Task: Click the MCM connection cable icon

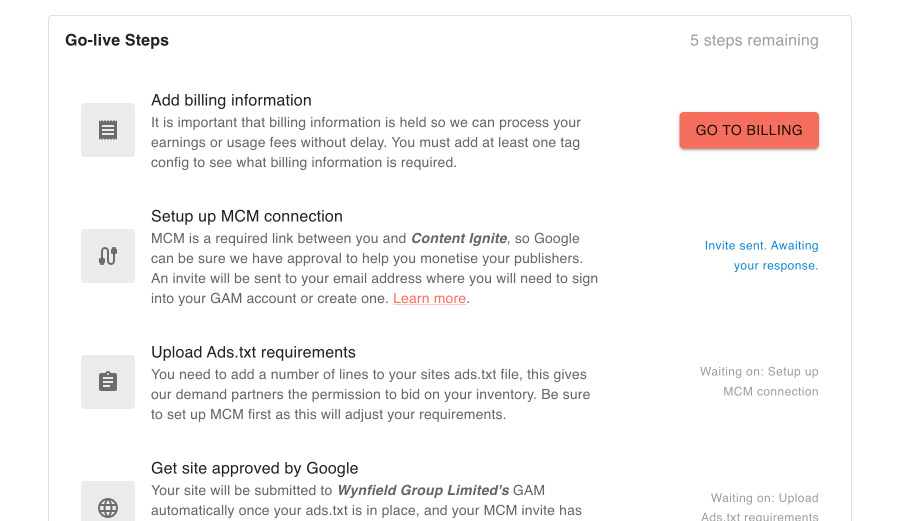Action: pos(108,256)
